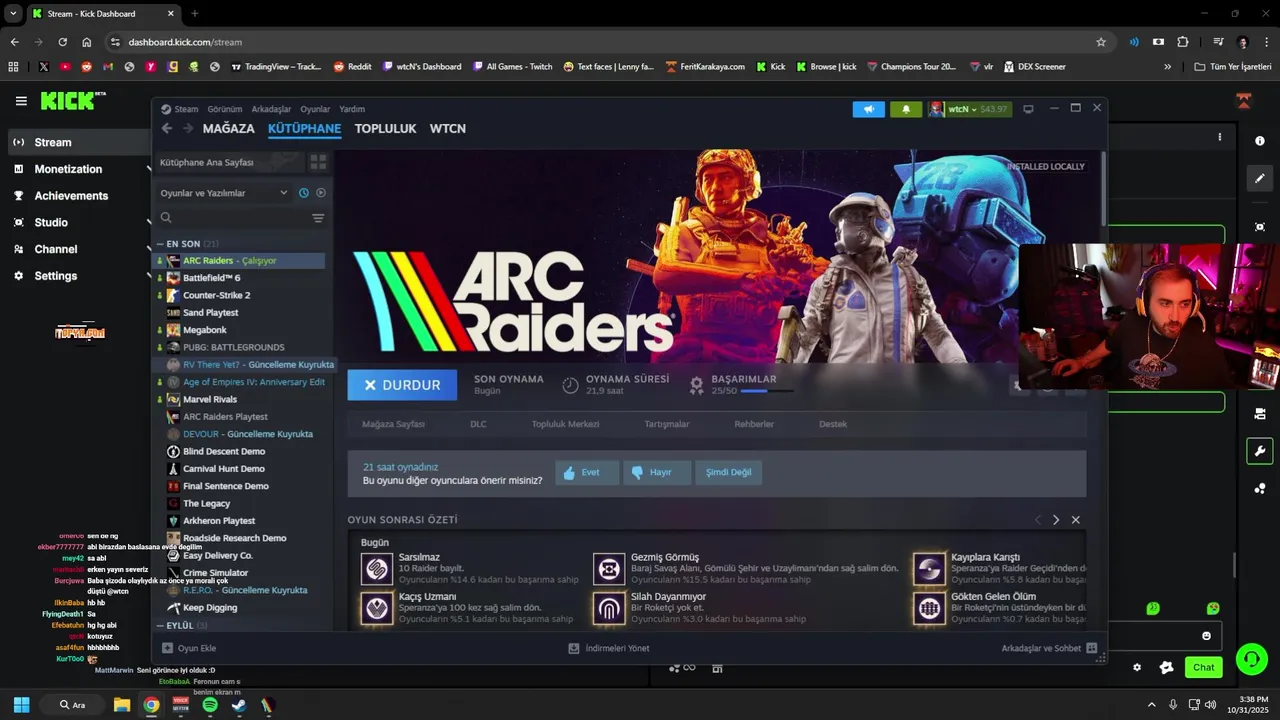Click Sarsılmaz achievement icon
This screenshot has height=720, width=1280.
click(377, 569)
